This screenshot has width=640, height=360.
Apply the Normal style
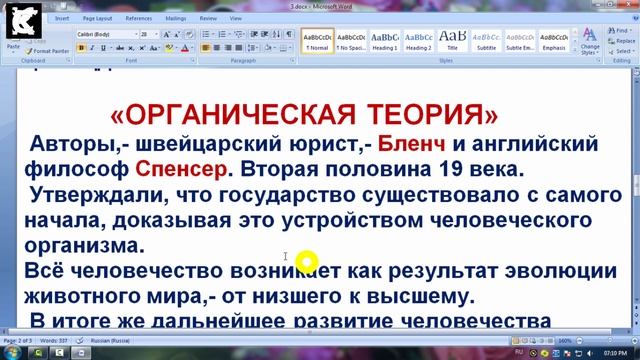coord(318,41)
